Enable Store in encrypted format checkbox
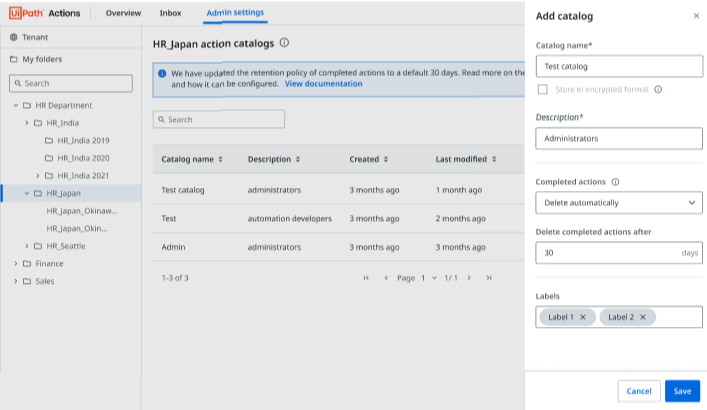Viewport: 707px width, 410px height. click(x=542, y=89)
